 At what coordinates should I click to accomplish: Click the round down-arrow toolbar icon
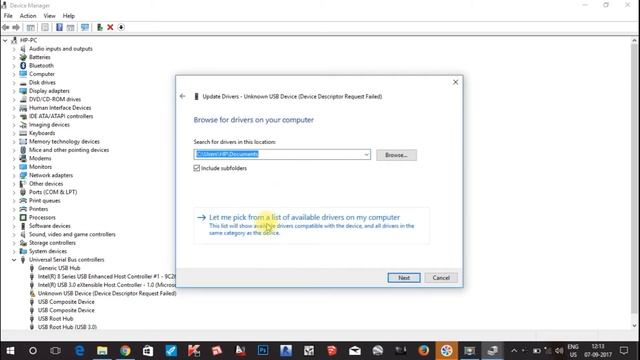click(121, 27)
